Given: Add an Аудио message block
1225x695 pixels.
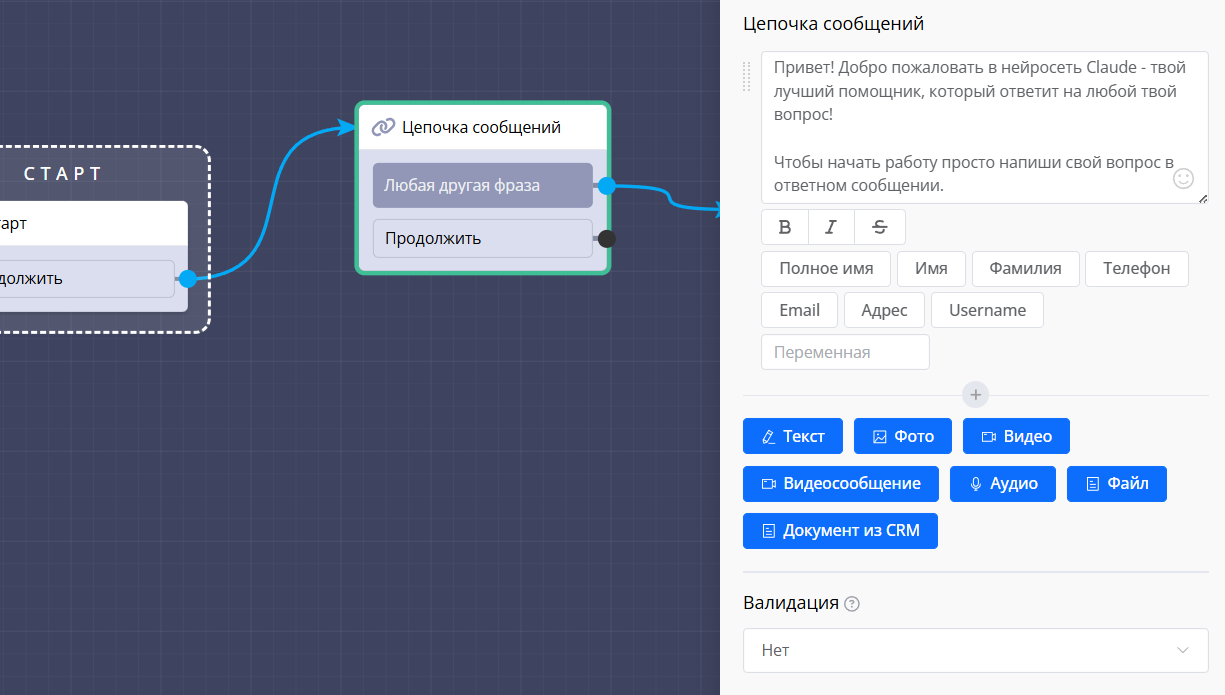Looking at the screenshot, I should click(x=1002, y=484).
